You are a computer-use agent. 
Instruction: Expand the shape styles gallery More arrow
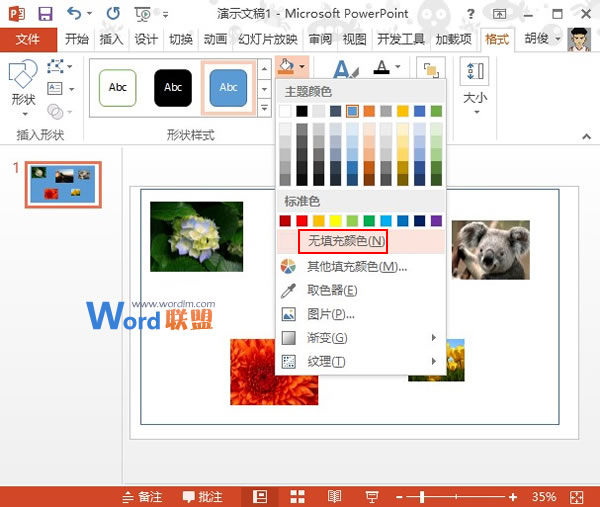(x=264, y=109)
